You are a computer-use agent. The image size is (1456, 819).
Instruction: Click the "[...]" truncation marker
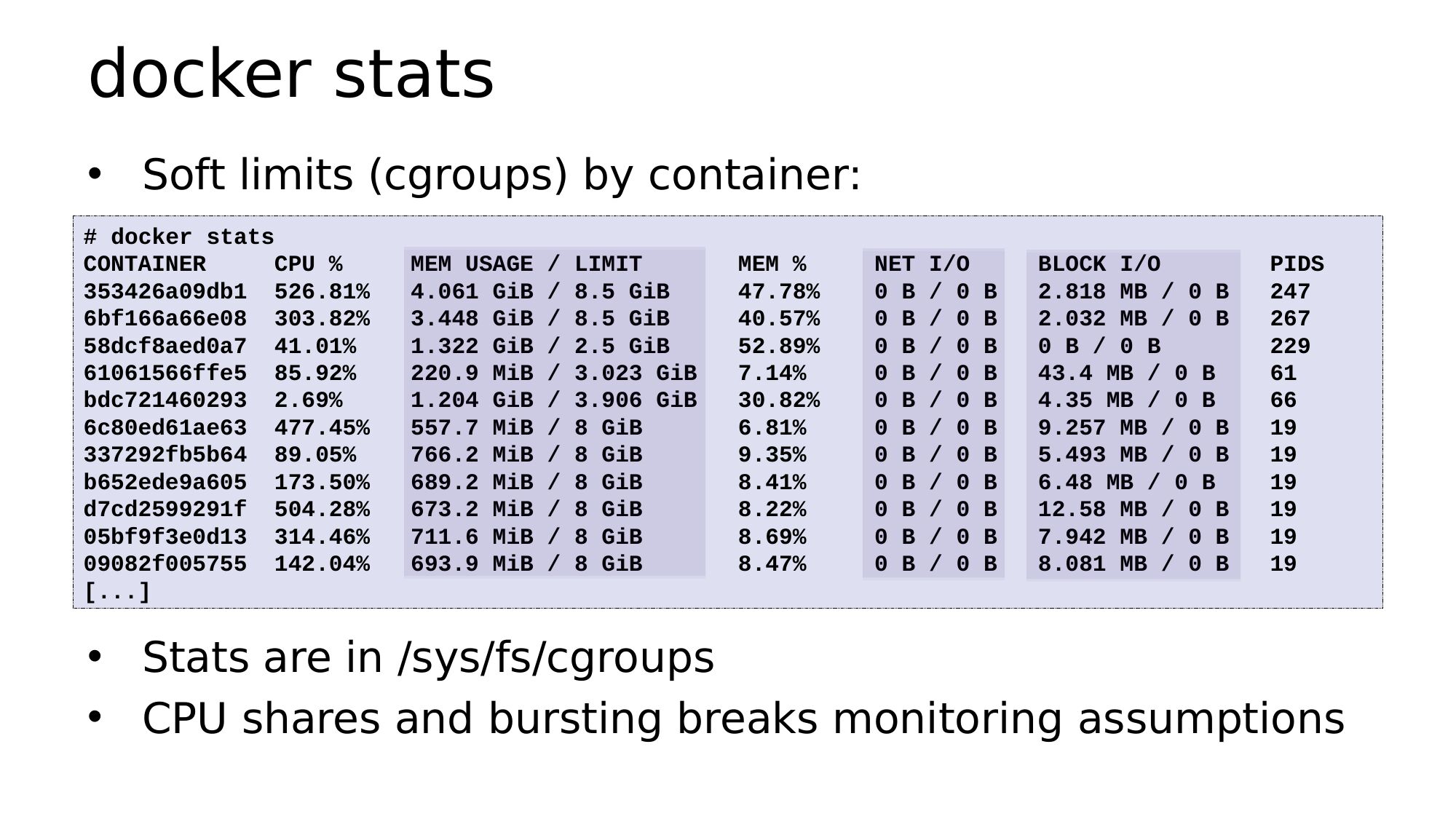pyautogui.click(x=117, y=592)
